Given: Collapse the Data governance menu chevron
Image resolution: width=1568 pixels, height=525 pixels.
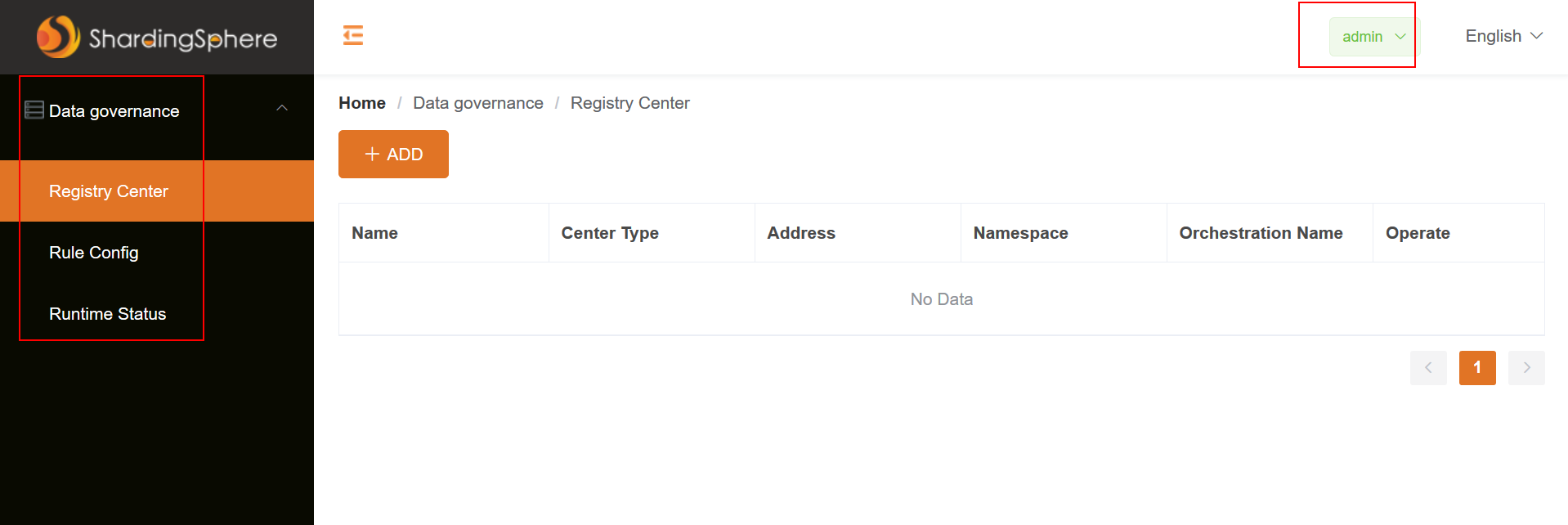Looking at the screenshot, I should 282,108.
